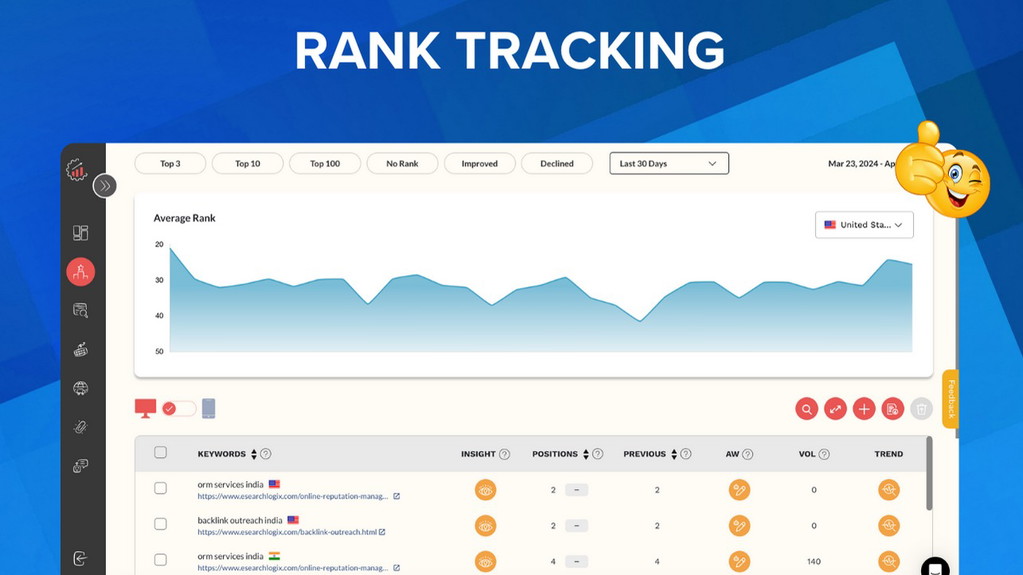Image resolution: width=1023 pixels, height=575 pixels.
Task: Click the red expand arrows icon
Action: pos(835,408)
